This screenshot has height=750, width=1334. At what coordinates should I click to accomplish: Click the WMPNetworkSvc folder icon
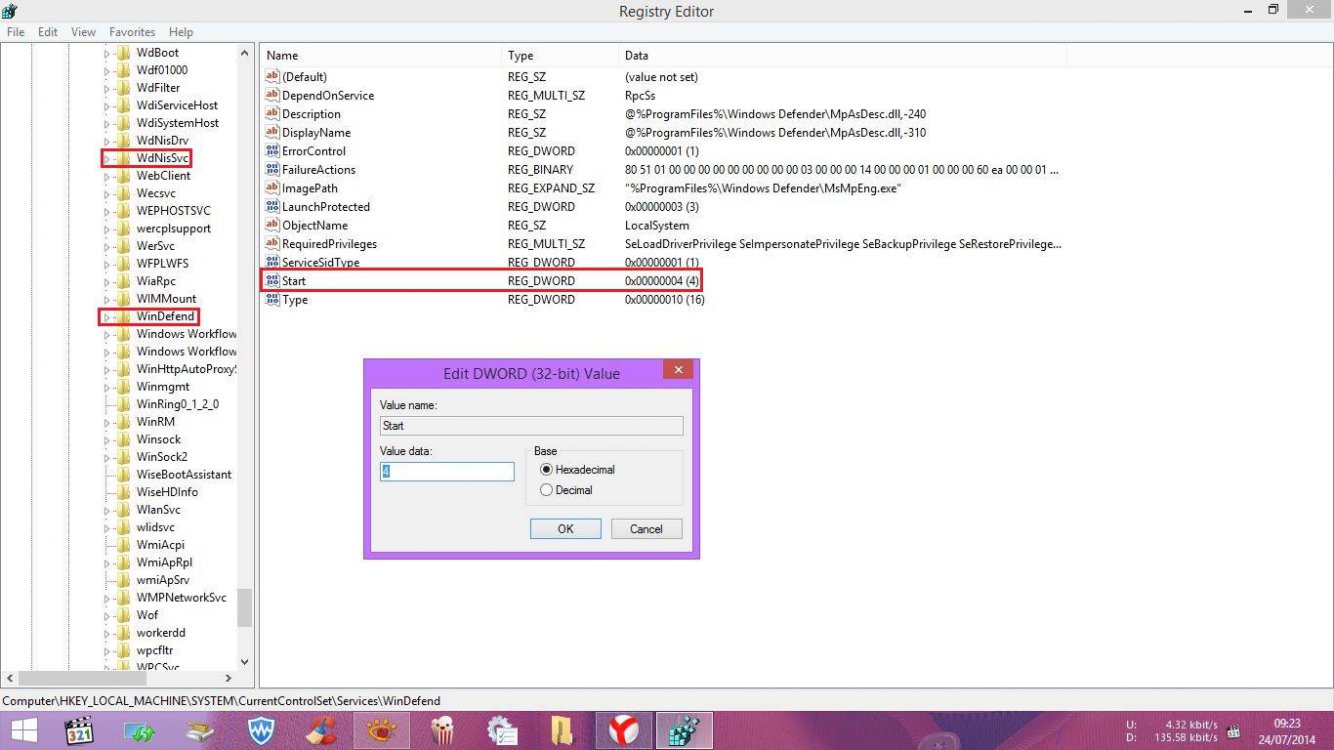coord(124,597)
